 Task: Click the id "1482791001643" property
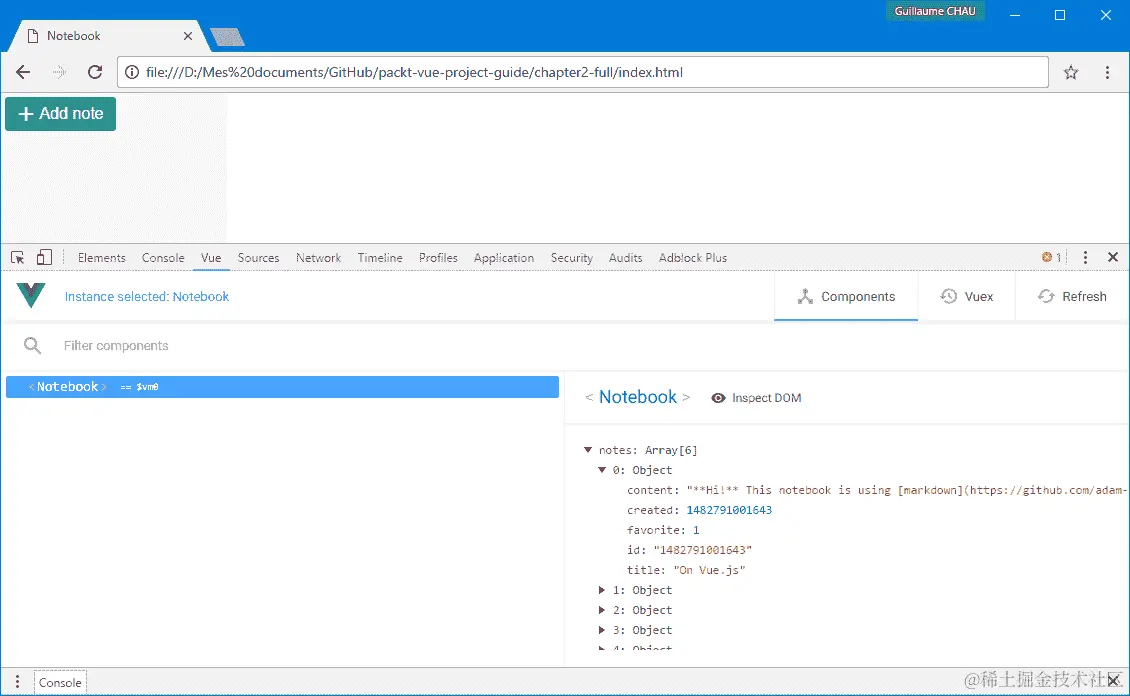pos(689,550)
